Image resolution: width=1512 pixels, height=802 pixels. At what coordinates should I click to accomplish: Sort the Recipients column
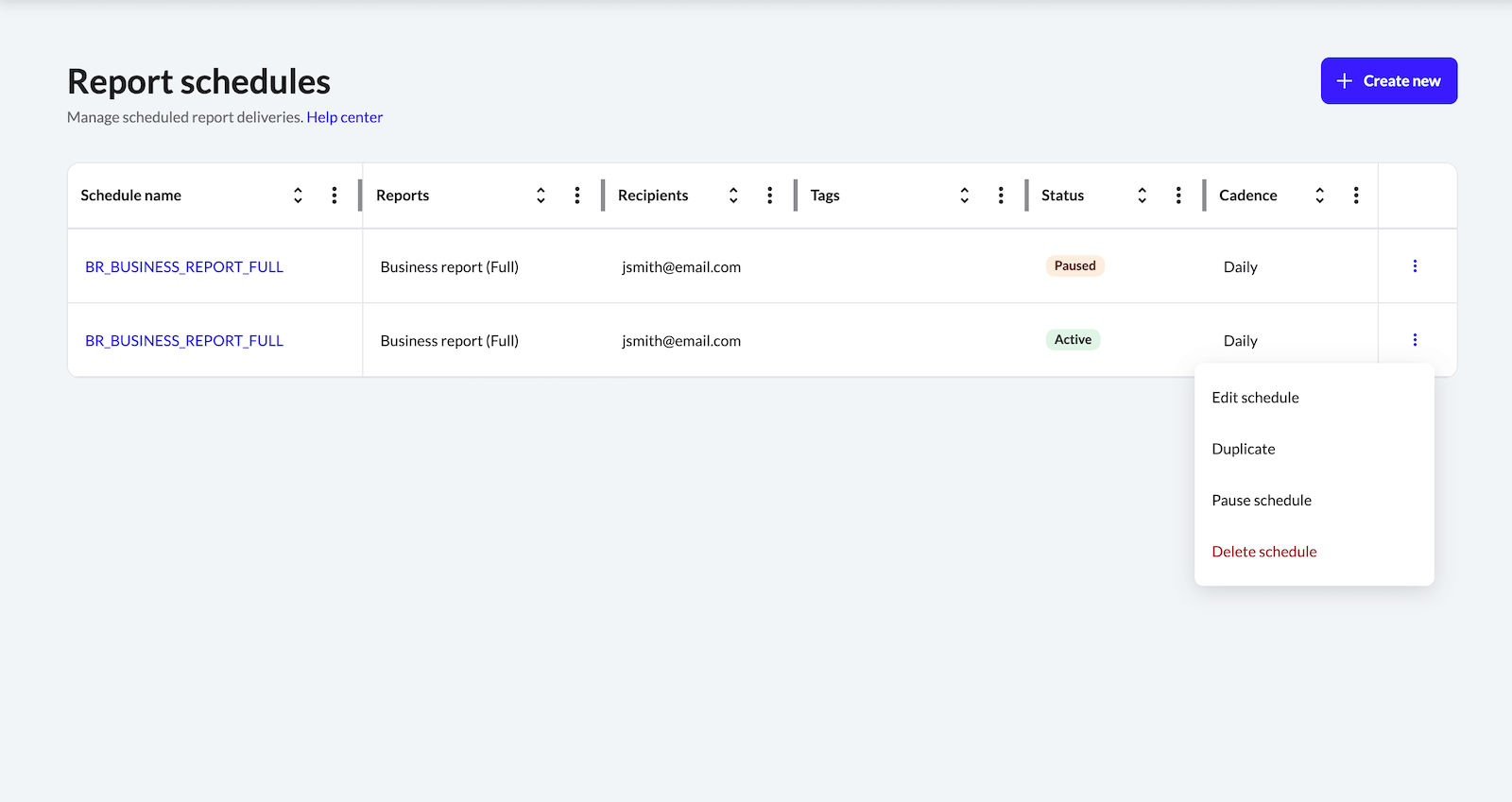pos(733,196)
